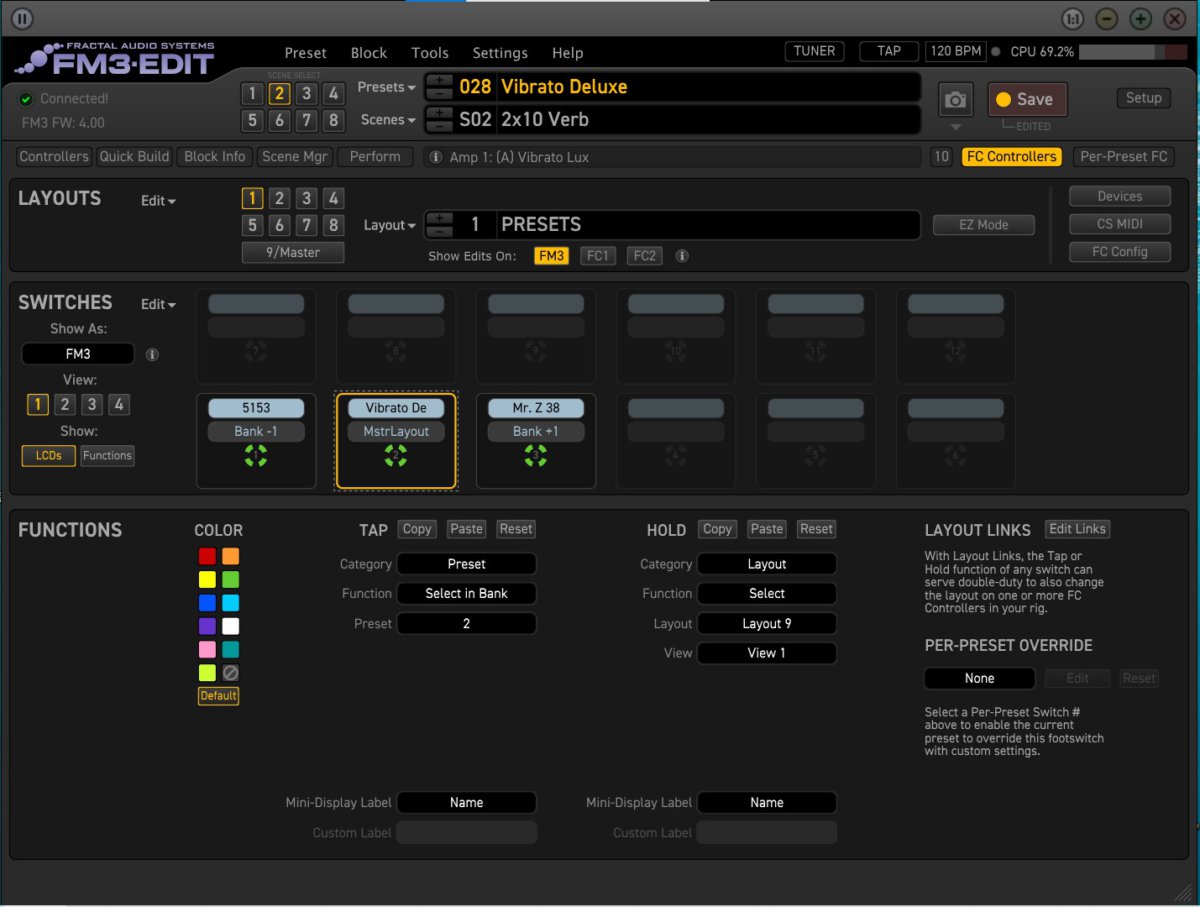Pick the pink color swatch
Viewport: 1200px width, 907px height.
[207, 650]
